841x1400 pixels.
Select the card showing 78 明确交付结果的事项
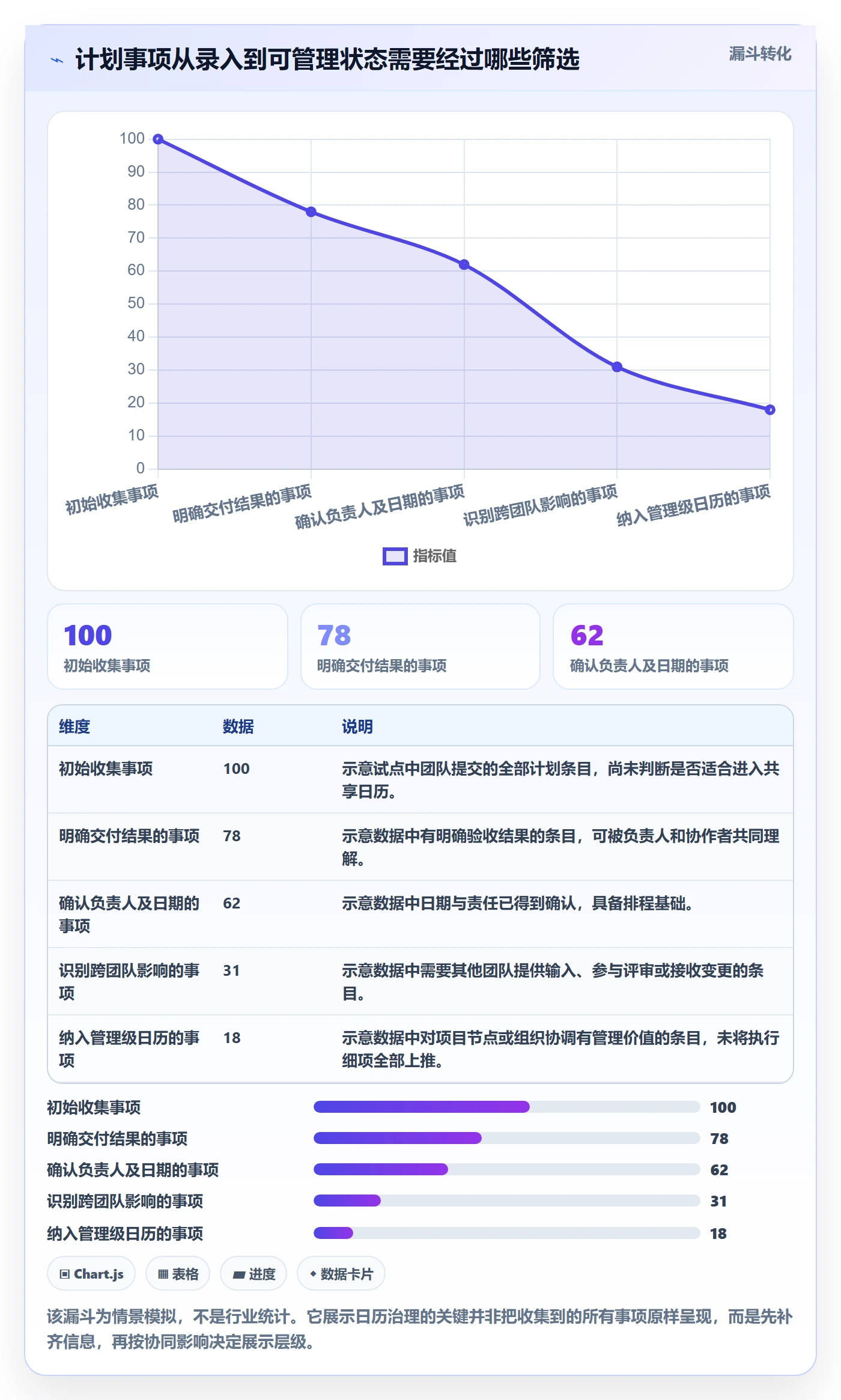coord(421,647)
